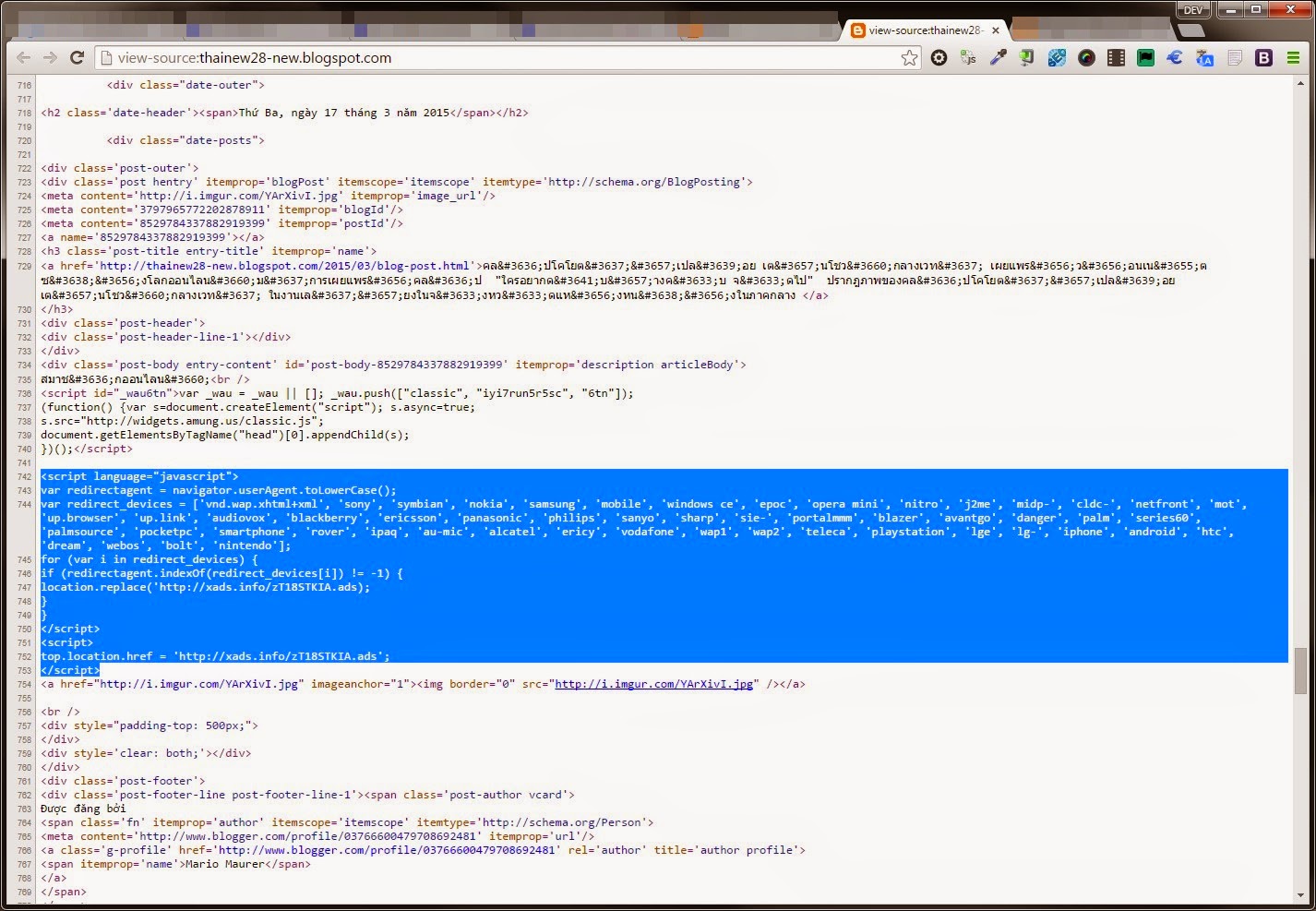
Task: Click the location.replace xads.info line
Action: tap(205, 587)
